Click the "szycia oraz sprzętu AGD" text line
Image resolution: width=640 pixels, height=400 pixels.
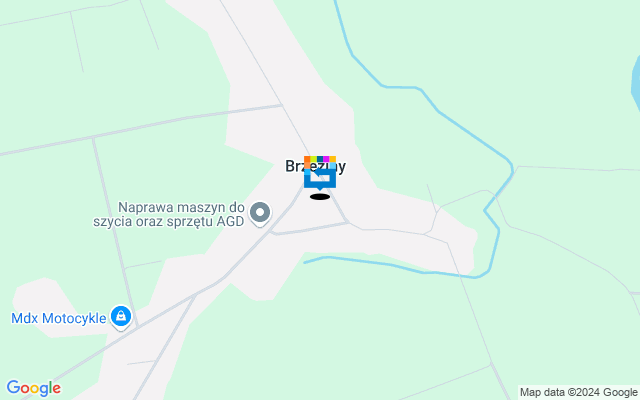[169, 222]
